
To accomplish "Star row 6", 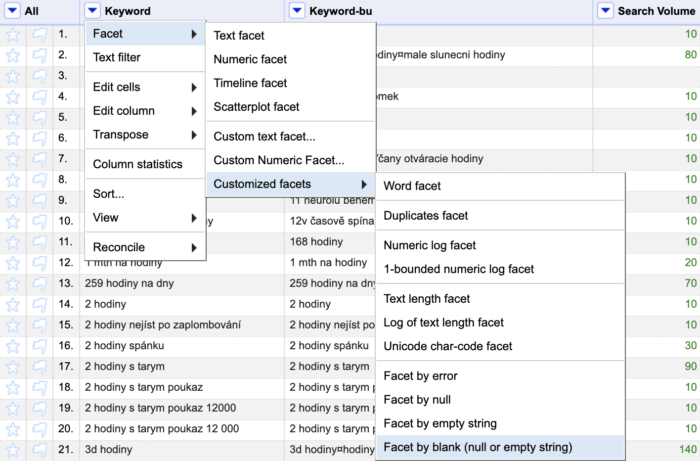I will [13, 138].
